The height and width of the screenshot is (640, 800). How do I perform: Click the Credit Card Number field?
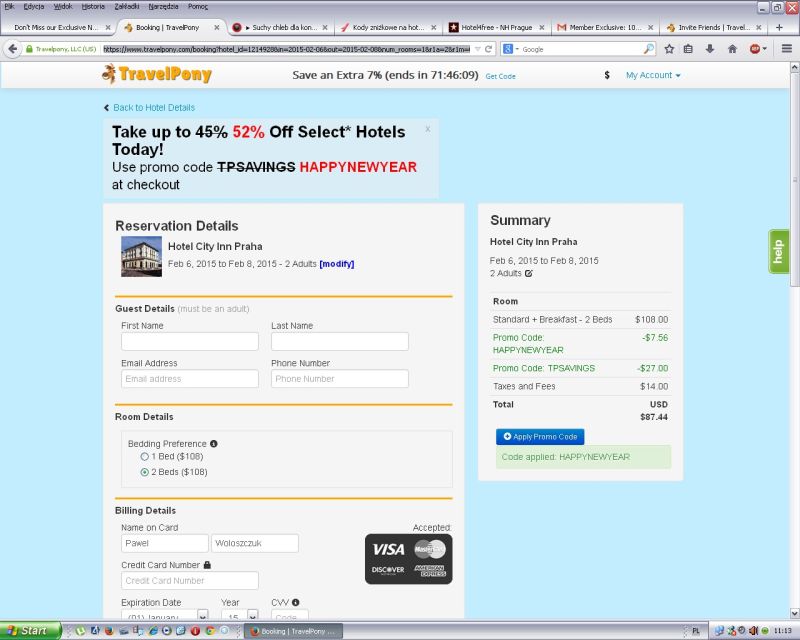click(190, 581)
